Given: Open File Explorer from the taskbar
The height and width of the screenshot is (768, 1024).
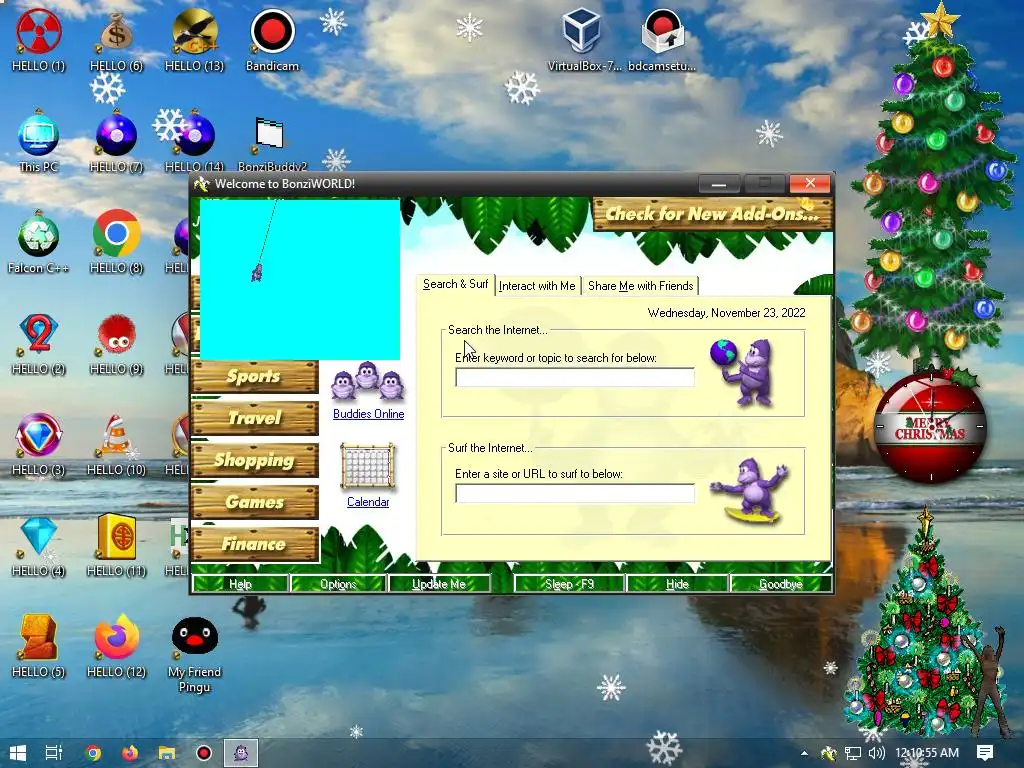Looking at the screenshot, I should 167,753.
